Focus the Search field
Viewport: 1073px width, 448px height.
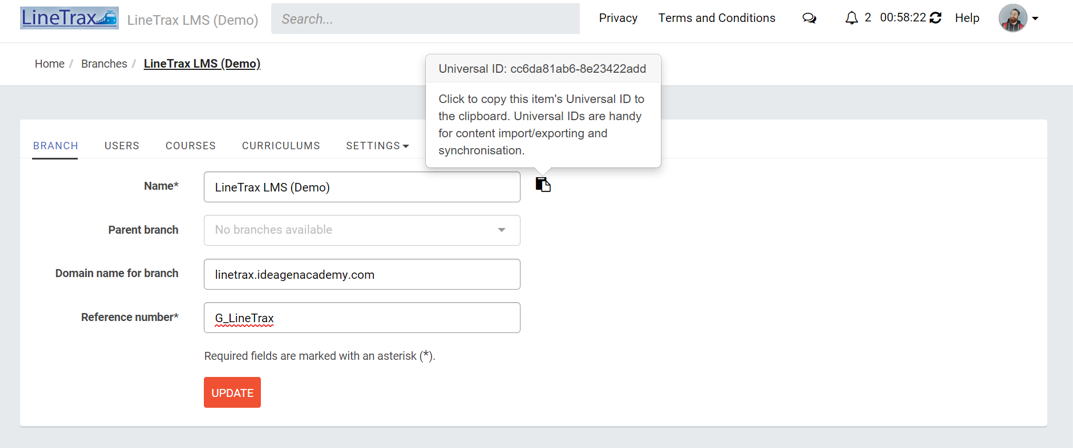pyautogui.click(x=425, y=18)
